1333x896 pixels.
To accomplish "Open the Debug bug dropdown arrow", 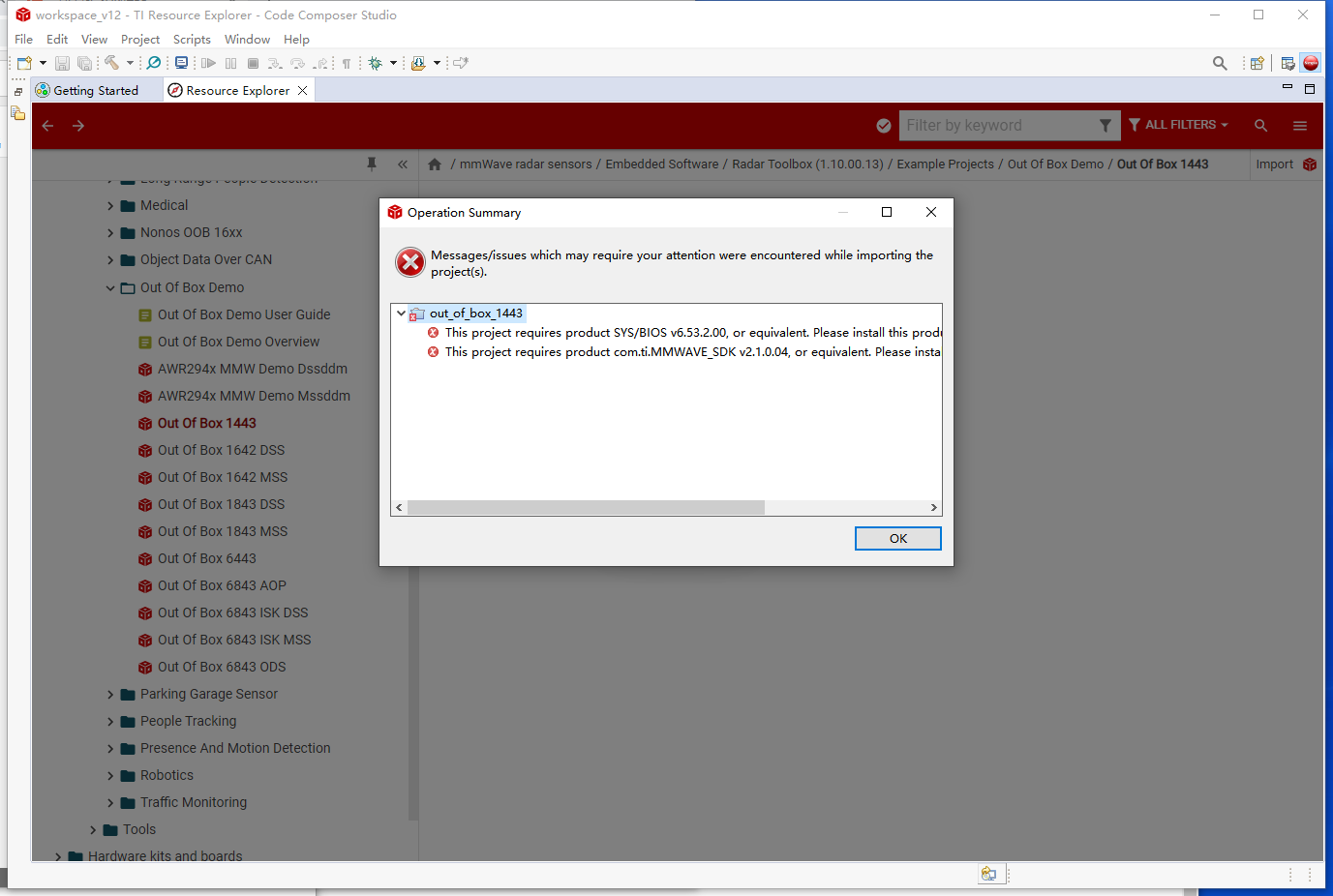I will click(x=393, y=63).
